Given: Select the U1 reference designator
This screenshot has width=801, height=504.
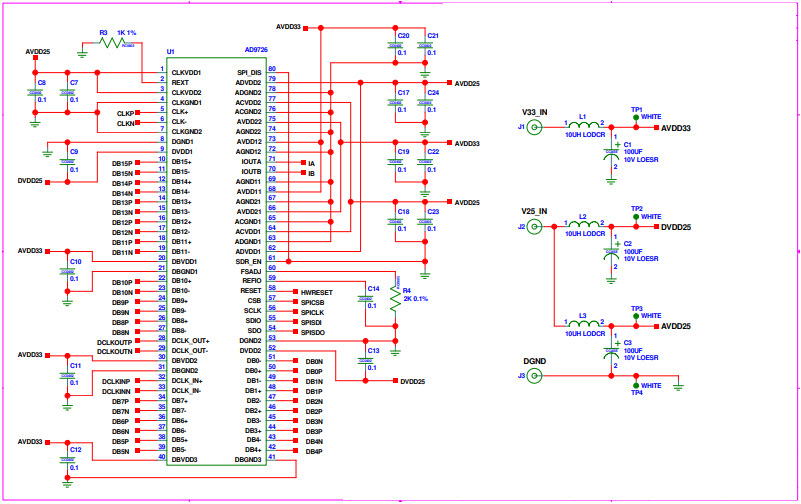Looking at the screenshot, I should [x=171, y=51].
